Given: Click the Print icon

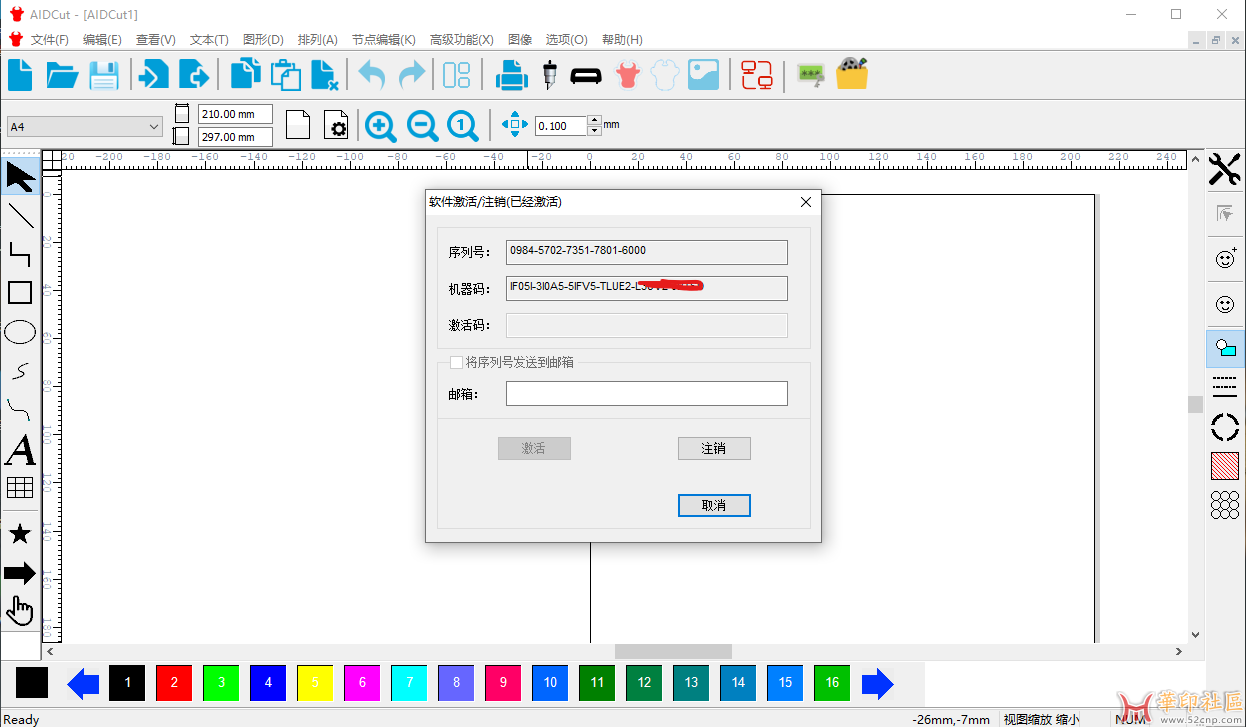Looking at the screenshot, I should coord(512,75).
